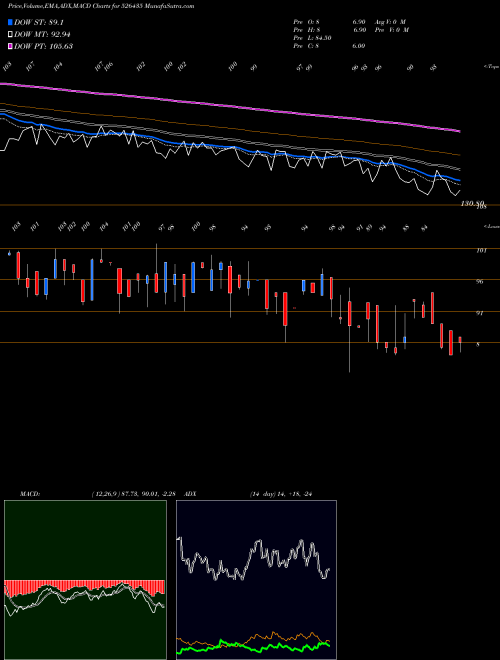Click the MACD (12,26,9) values text
Image resolution: width=500 pixels, height=660 pixels.
136,494
